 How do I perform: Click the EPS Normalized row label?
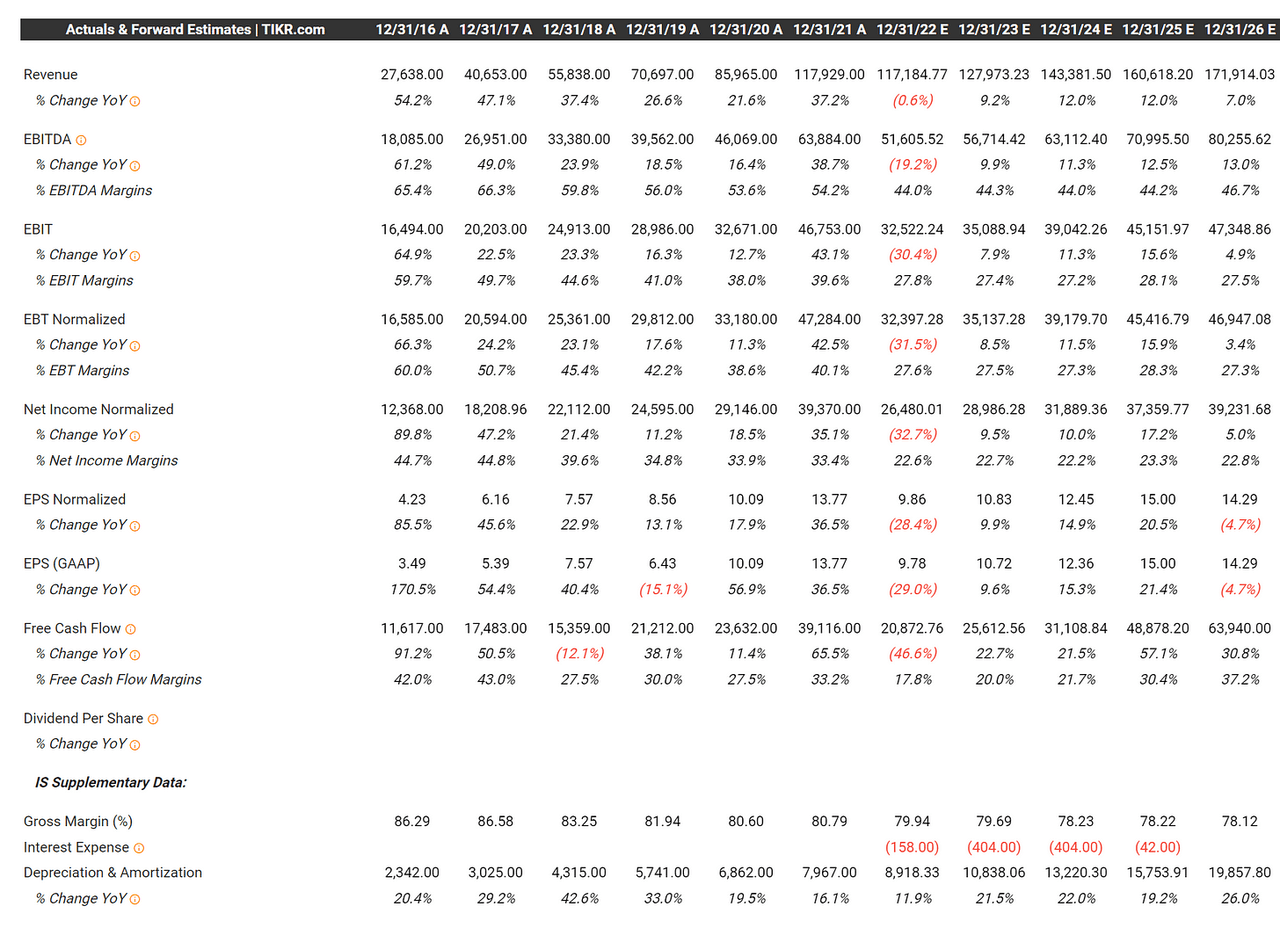point(75,500)
